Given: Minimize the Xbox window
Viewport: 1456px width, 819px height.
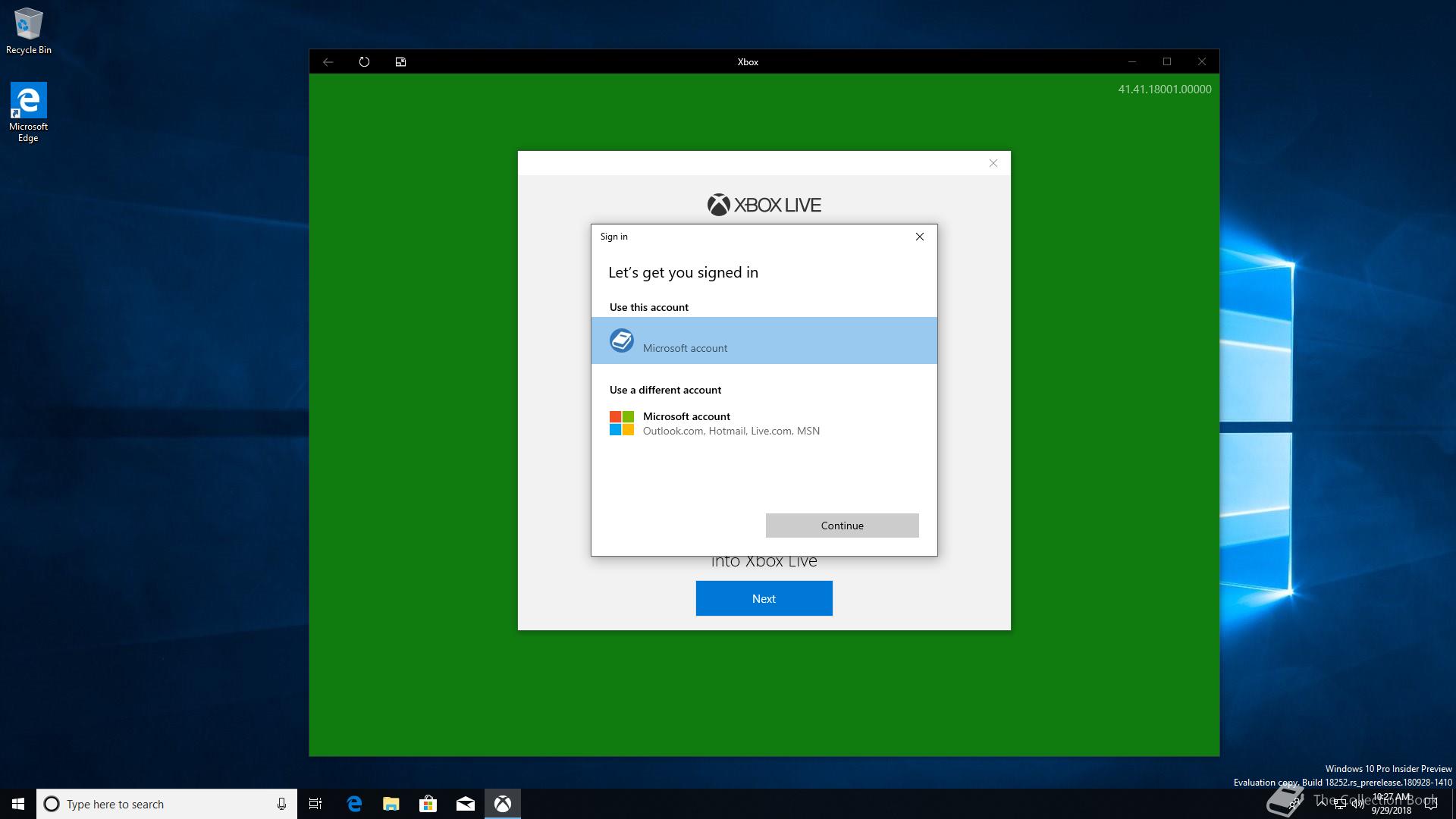Looking at the screenshot, I should pos(1132,62).
